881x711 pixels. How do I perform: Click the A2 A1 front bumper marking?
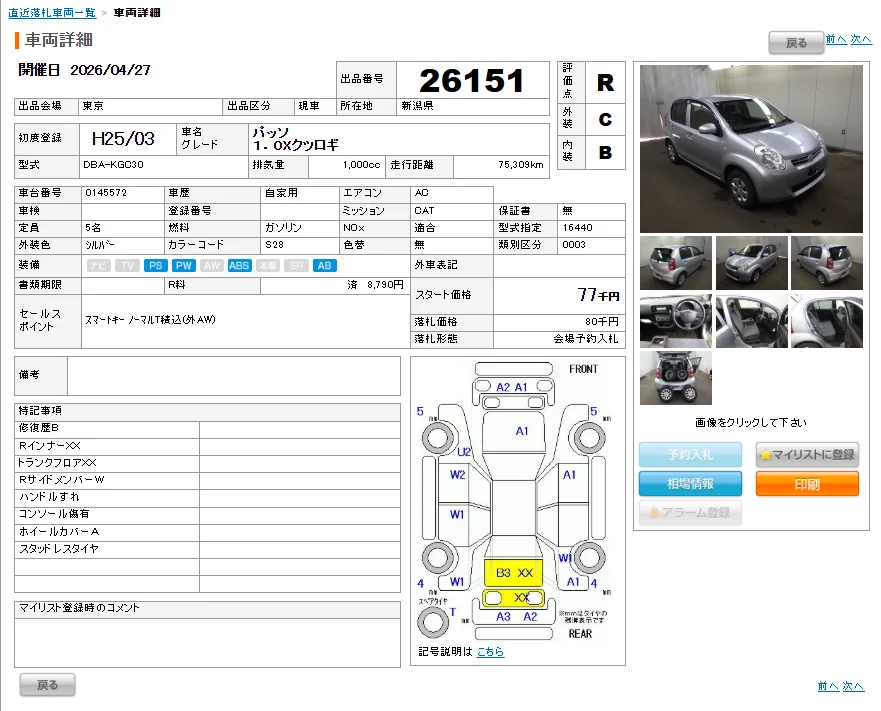click(512, 387)
